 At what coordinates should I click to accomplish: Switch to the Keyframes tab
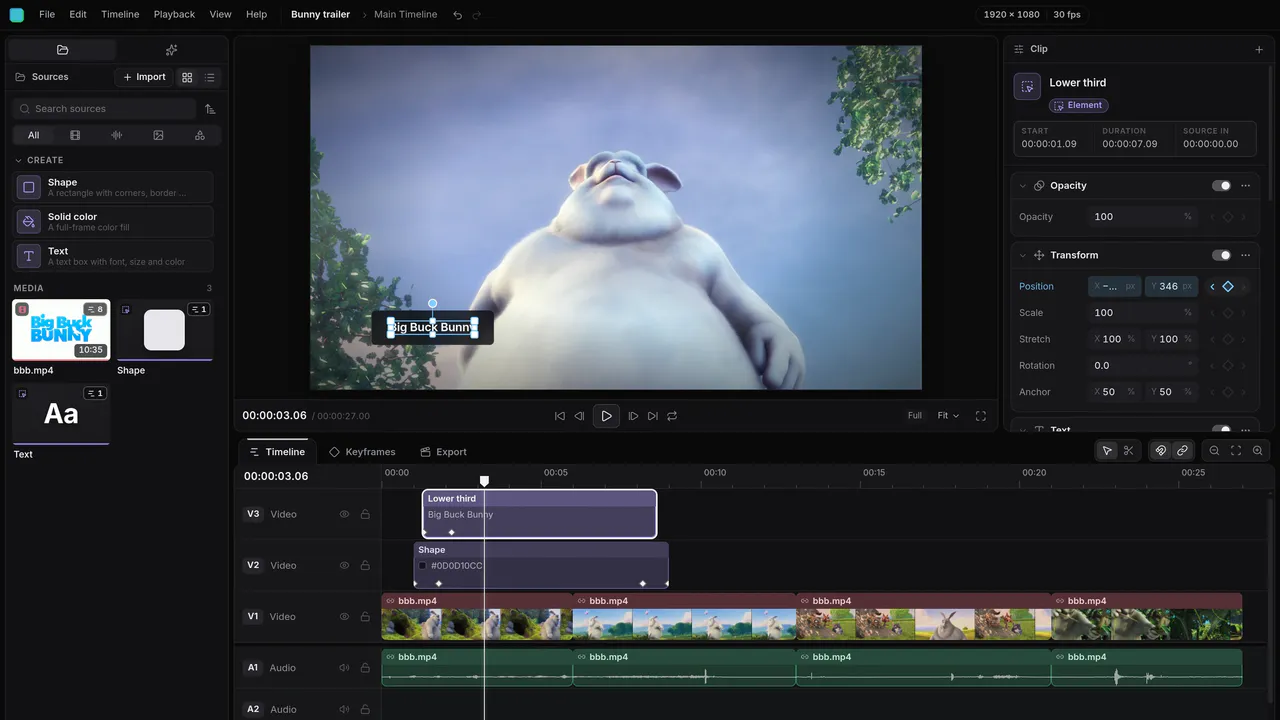tap(362, 452)
